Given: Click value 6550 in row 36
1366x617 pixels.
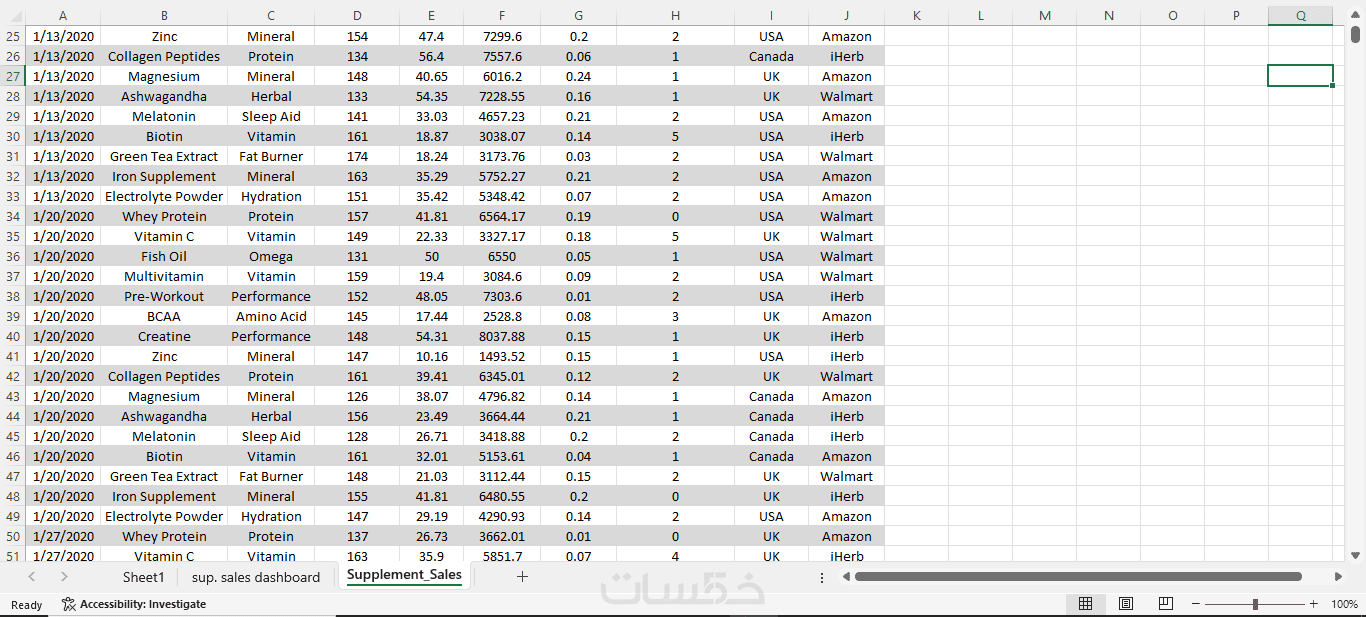Looking at the screenshot, I should tap(502, 256).
